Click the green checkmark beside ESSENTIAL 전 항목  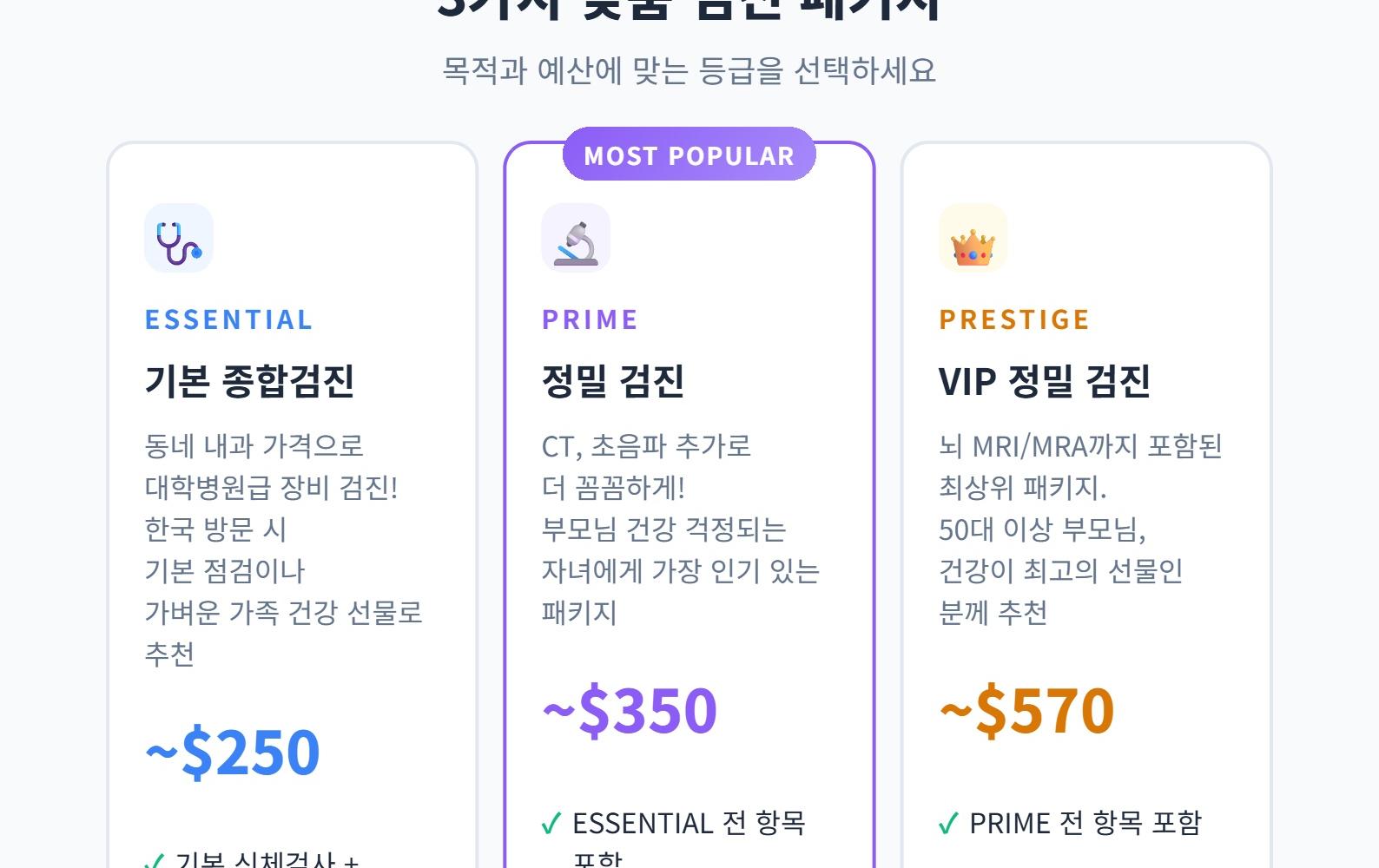click(551, 823)
